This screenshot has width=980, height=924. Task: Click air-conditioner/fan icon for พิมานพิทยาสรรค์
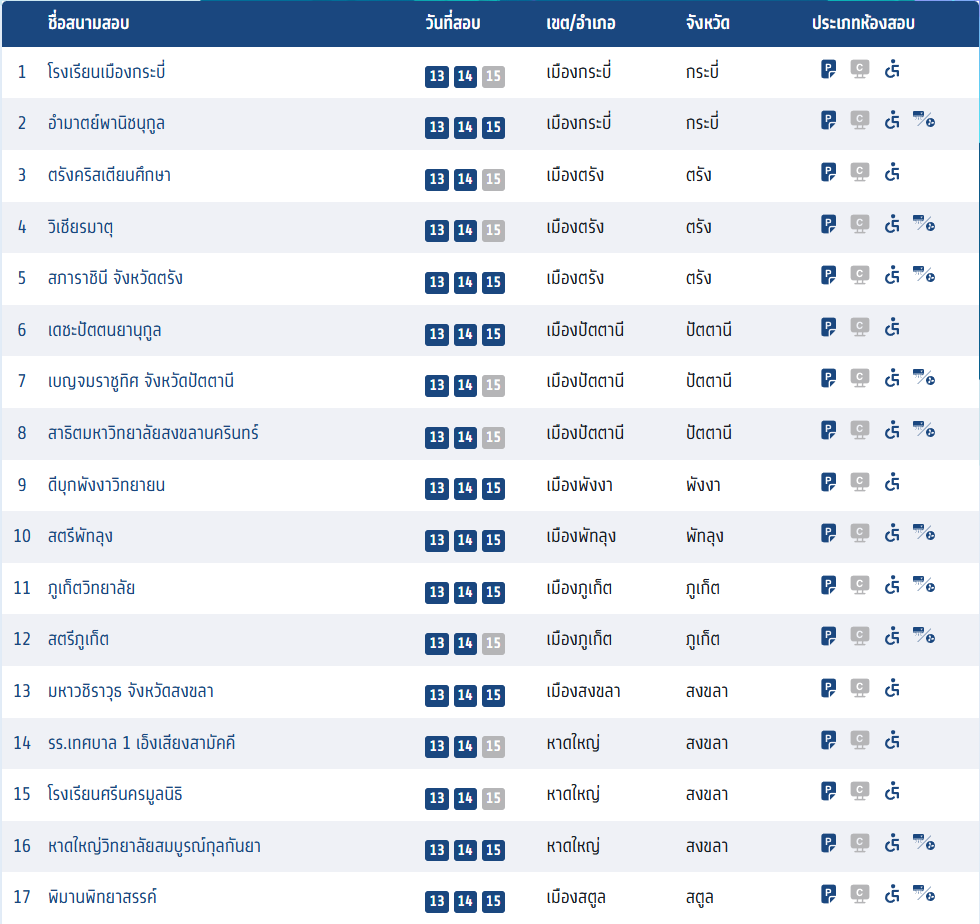tap(923, 894)
